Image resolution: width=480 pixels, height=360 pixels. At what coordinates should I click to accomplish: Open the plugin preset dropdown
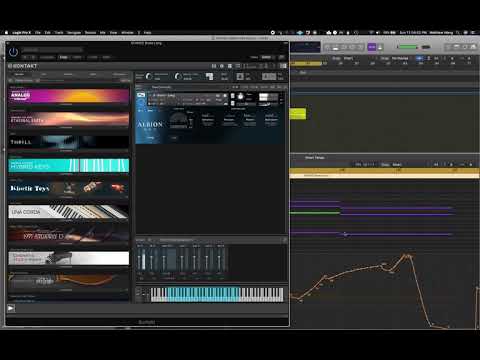(x=52, y=50)
